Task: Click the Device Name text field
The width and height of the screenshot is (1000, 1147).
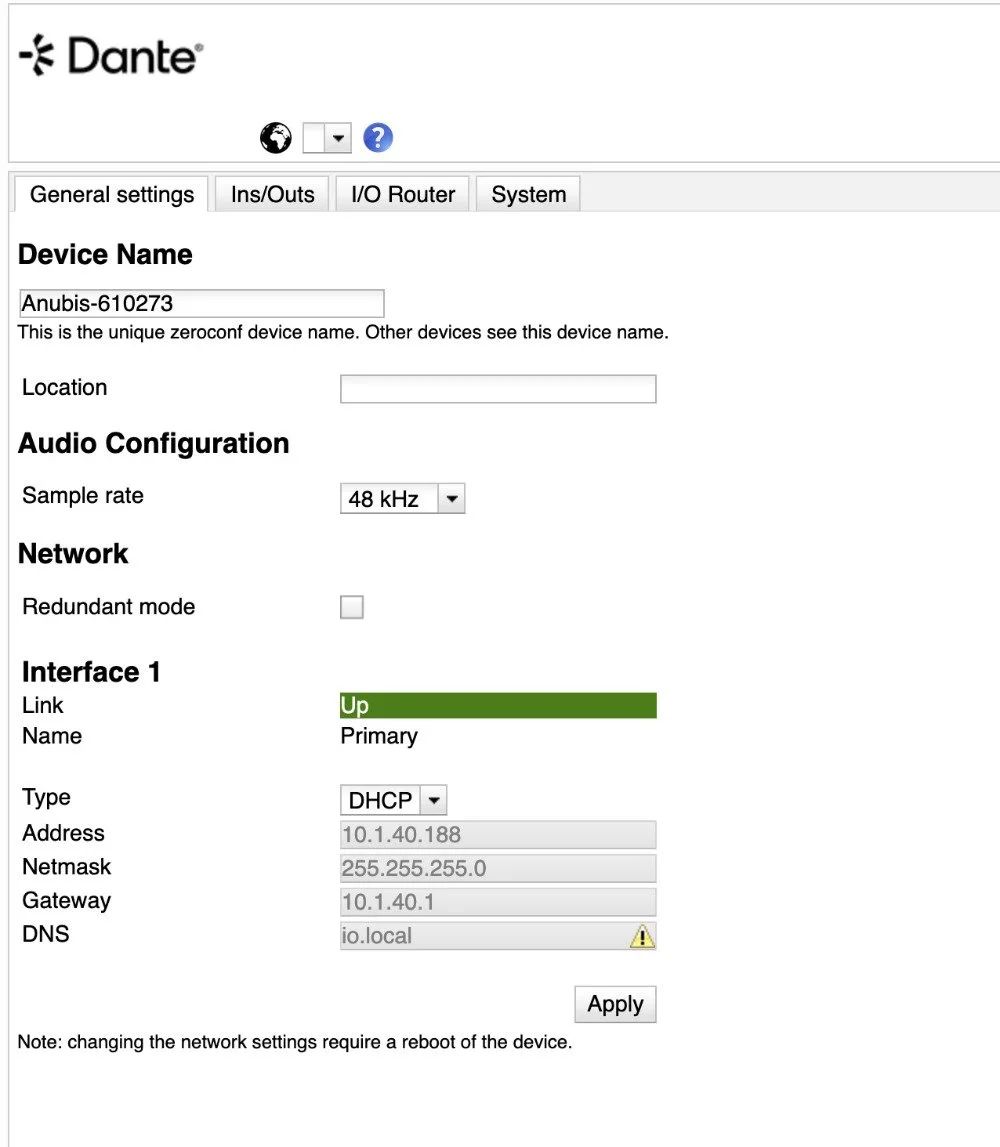Action: (201, 304)
